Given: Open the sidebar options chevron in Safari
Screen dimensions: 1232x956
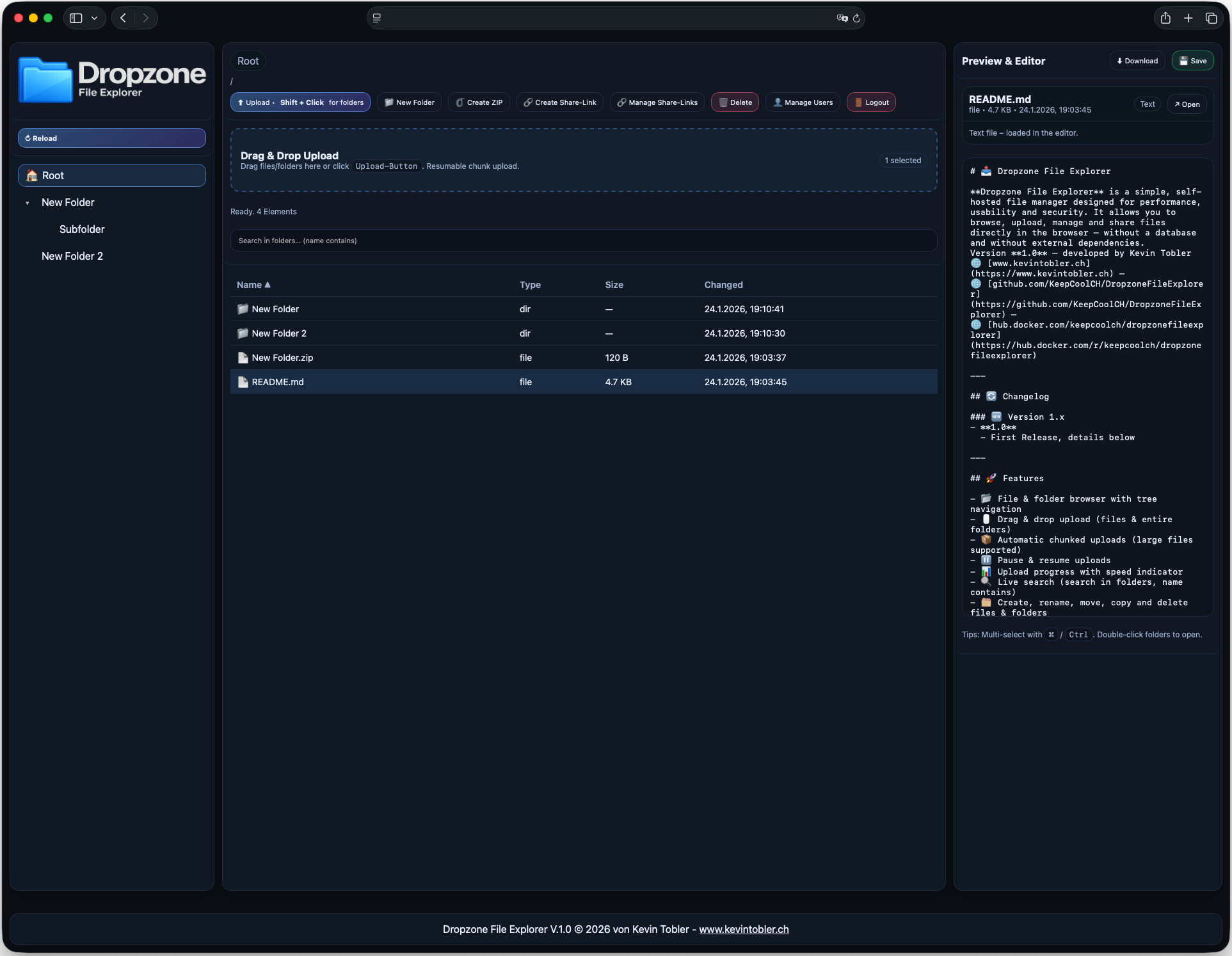Looking at the screenshot, I should (x=94, y=18).
